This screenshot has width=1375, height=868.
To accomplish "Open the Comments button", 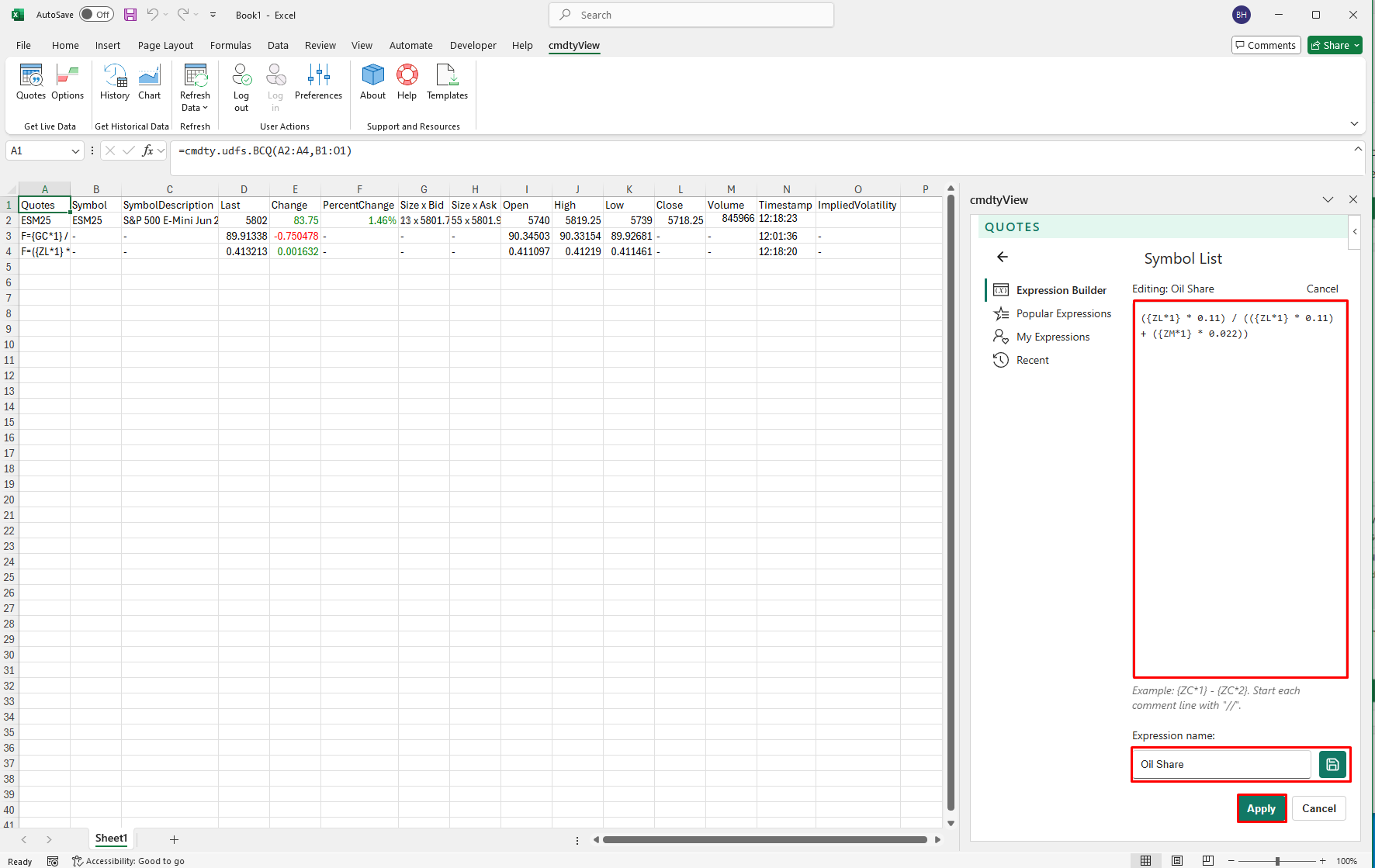I will pos(1266,45).
